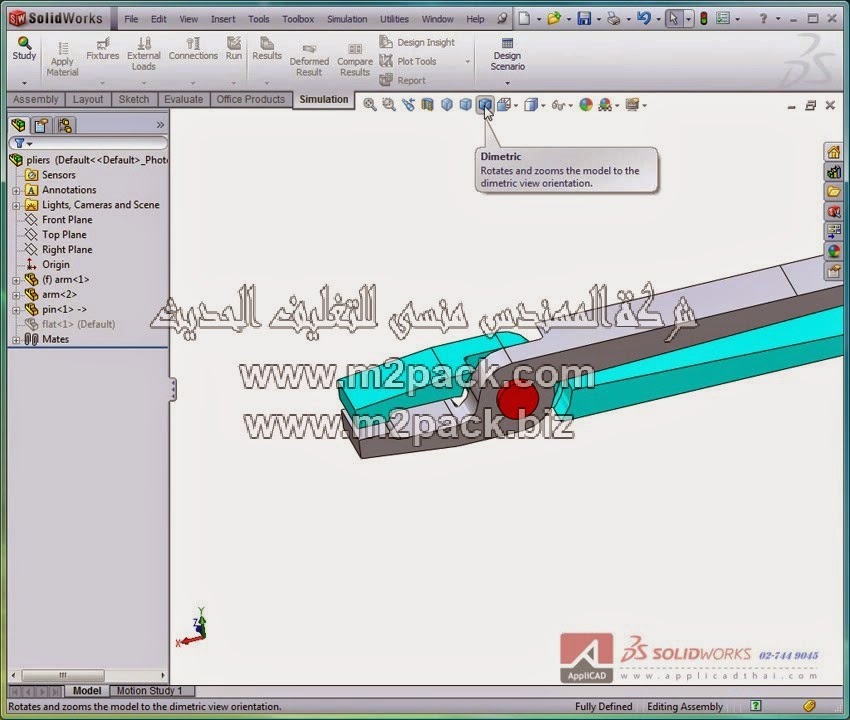The width and height of the screenshot is (850, 720).
Task: Open the View Orientation dropdown
Action: coord(516,105)
